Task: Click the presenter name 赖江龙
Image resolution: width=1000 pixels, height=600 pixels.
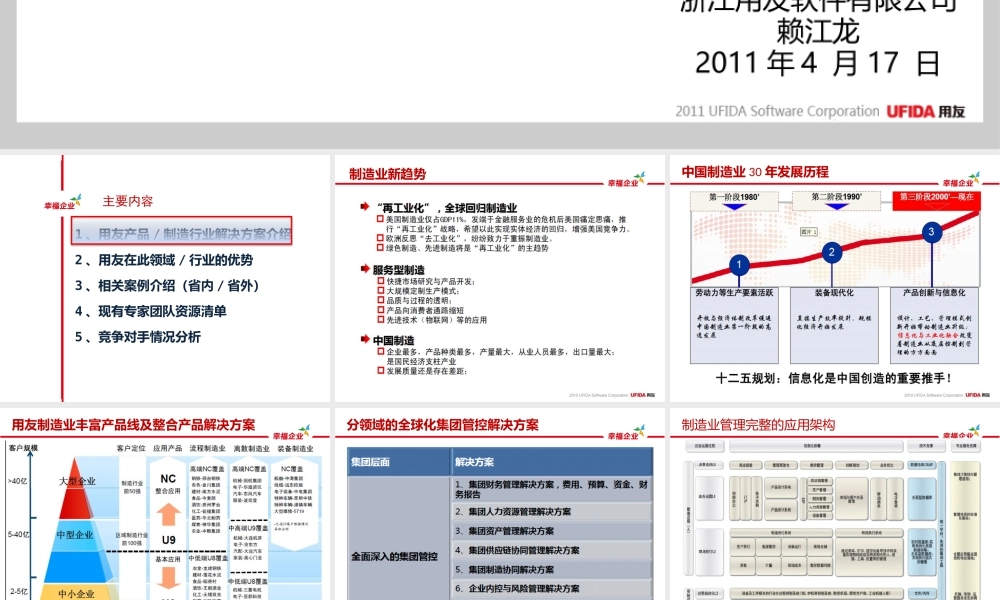Action: coord(818,32)
